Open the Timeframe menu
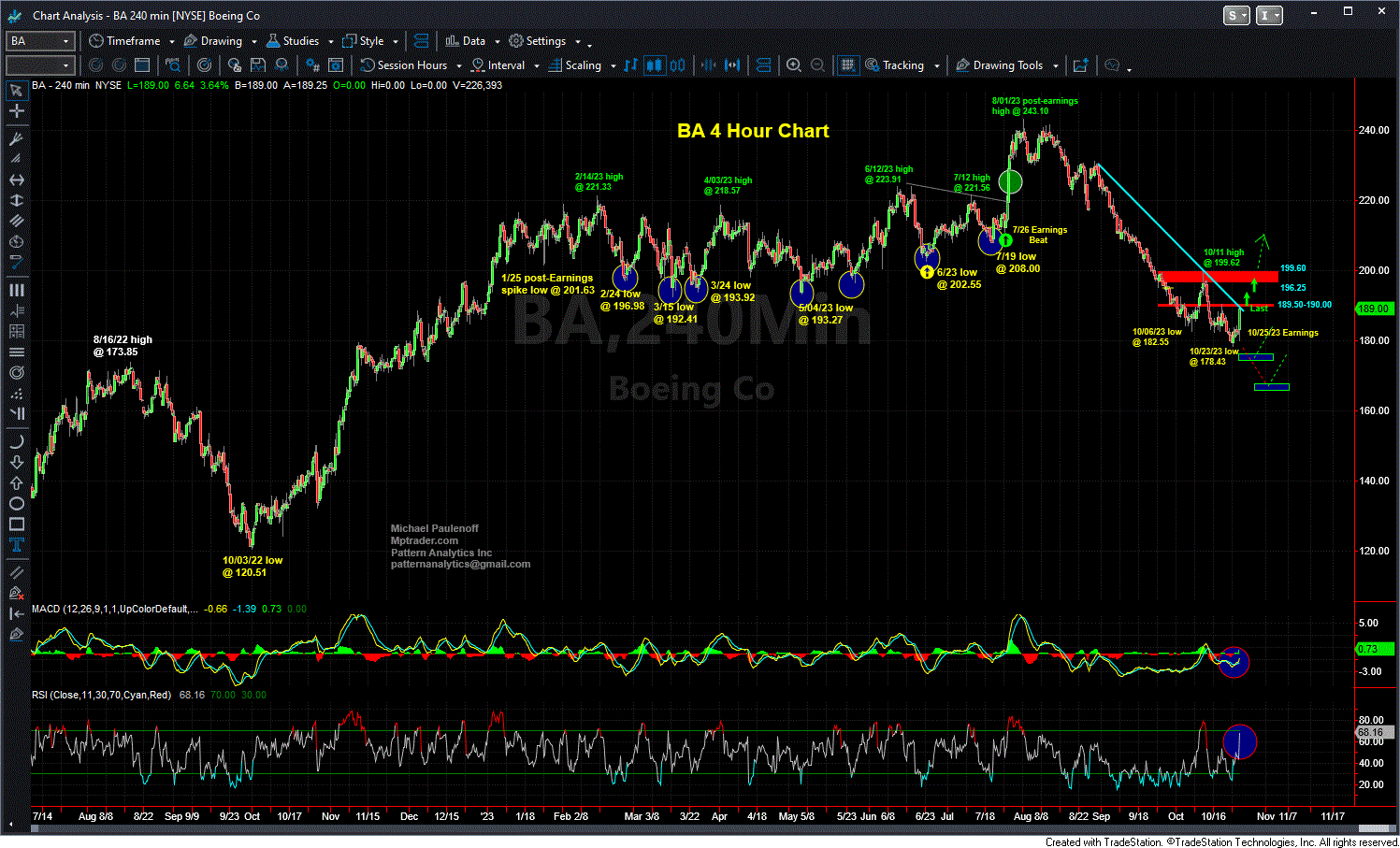Viewport: 1400px width, 848px height. coord(125,41)
